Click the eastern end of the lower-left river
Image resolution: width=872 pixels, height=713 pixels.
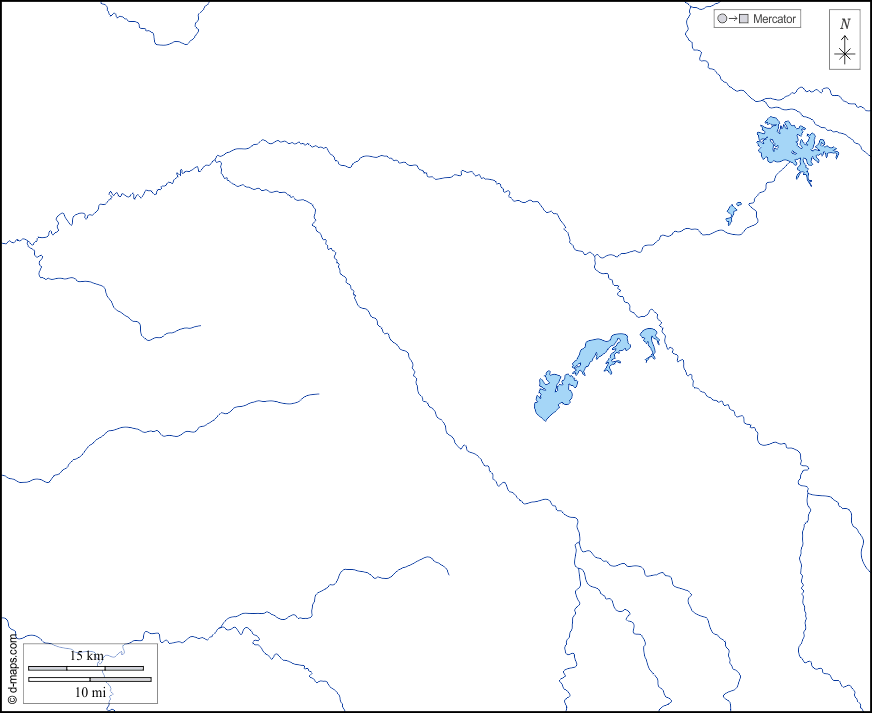click(448, 574)
